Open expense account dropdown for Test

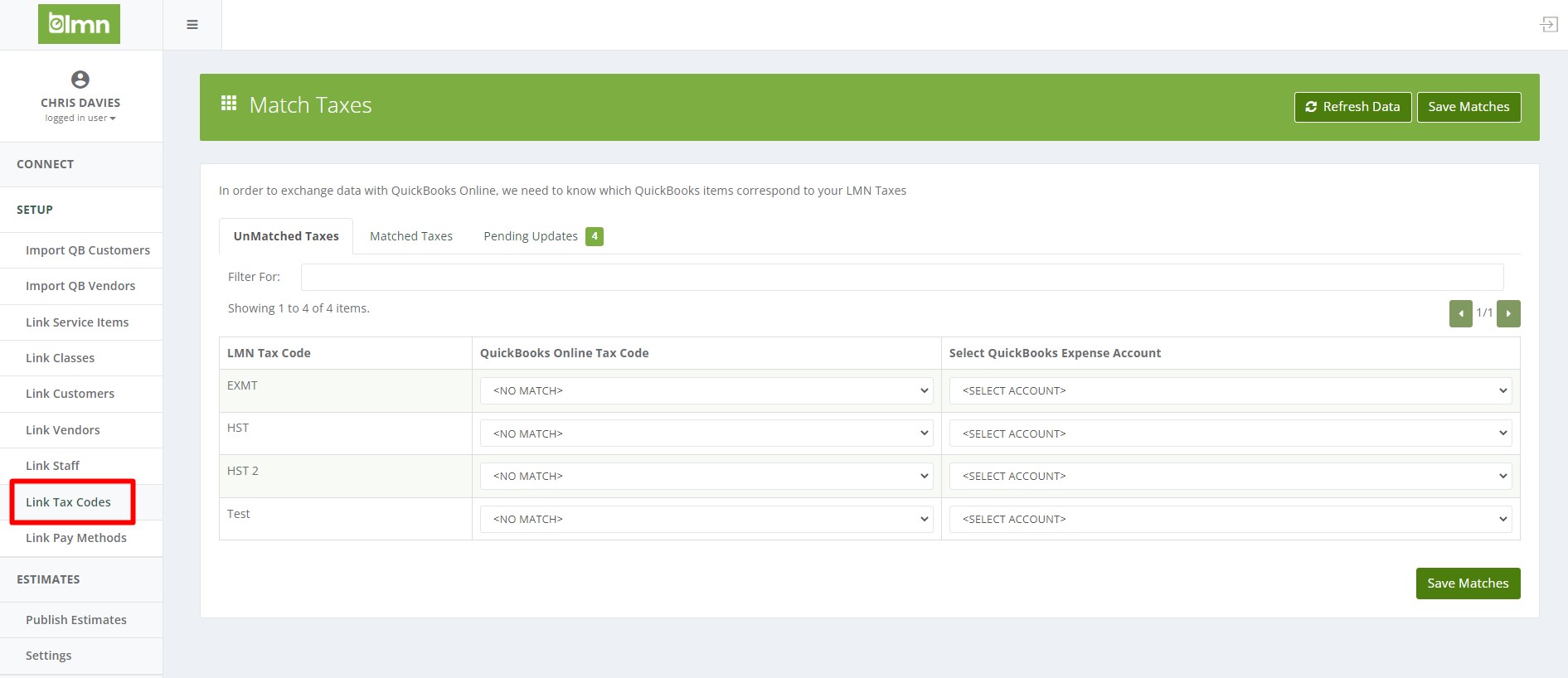tap(1231, 519)
